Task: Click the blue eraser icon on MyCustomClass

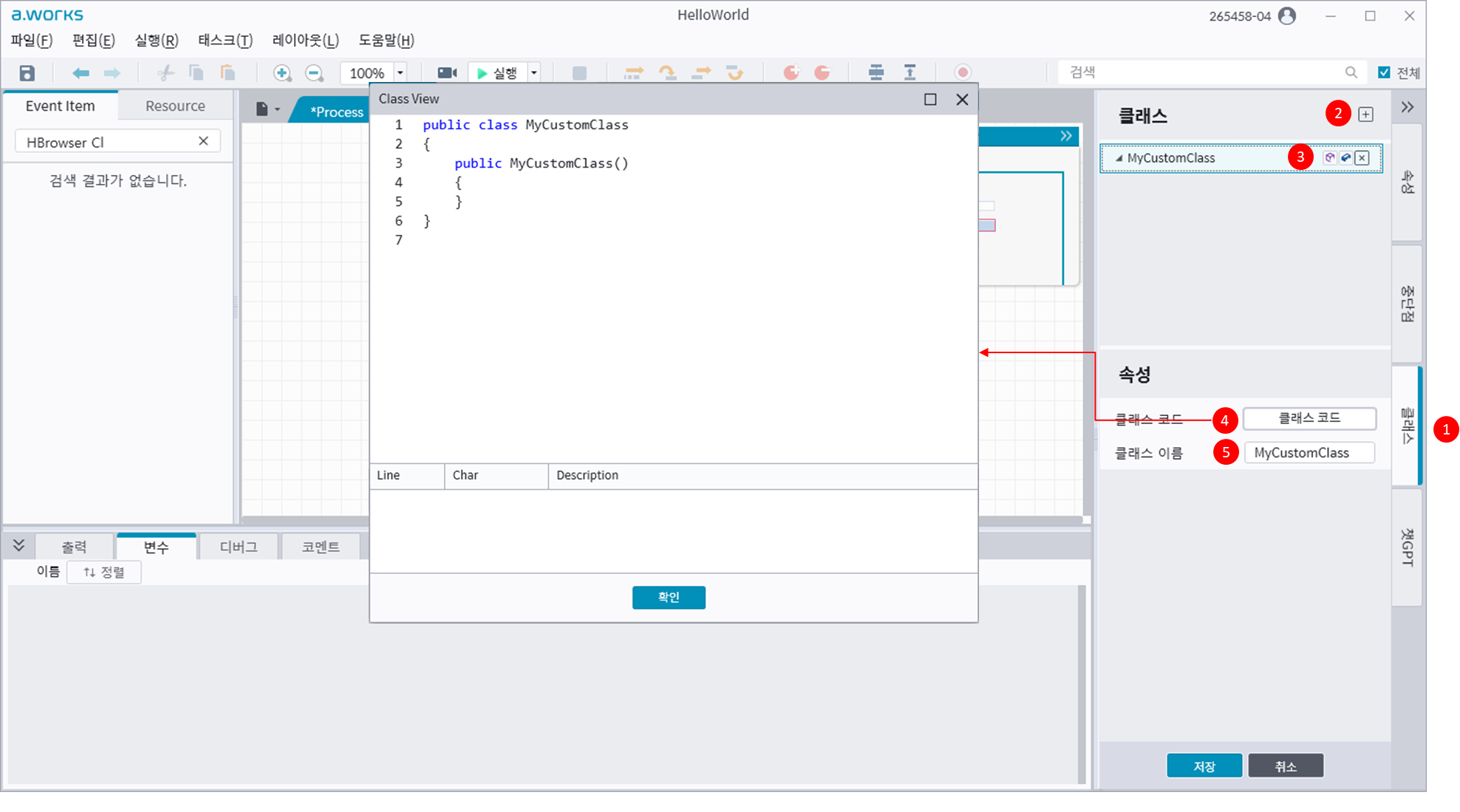Action: tap(1345, 157)
